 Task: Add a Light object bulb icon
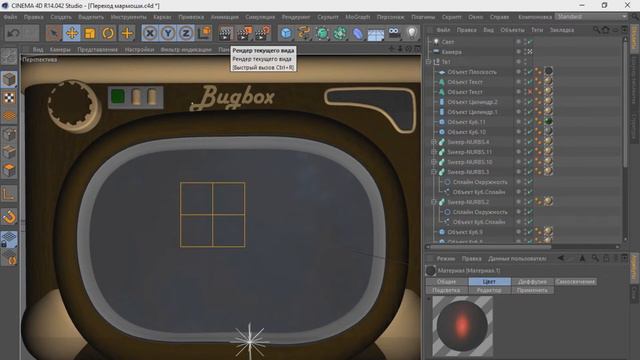(412, 33)
